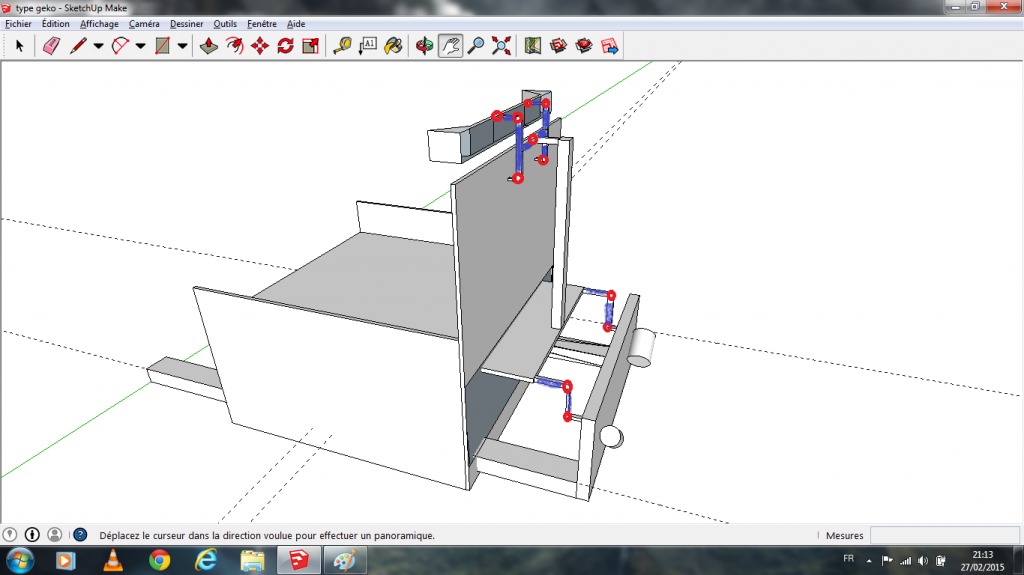The image size is (1024, 575).
Task: Open the Caméra menu
Action: pyautogui.click(x=144, y=23)
